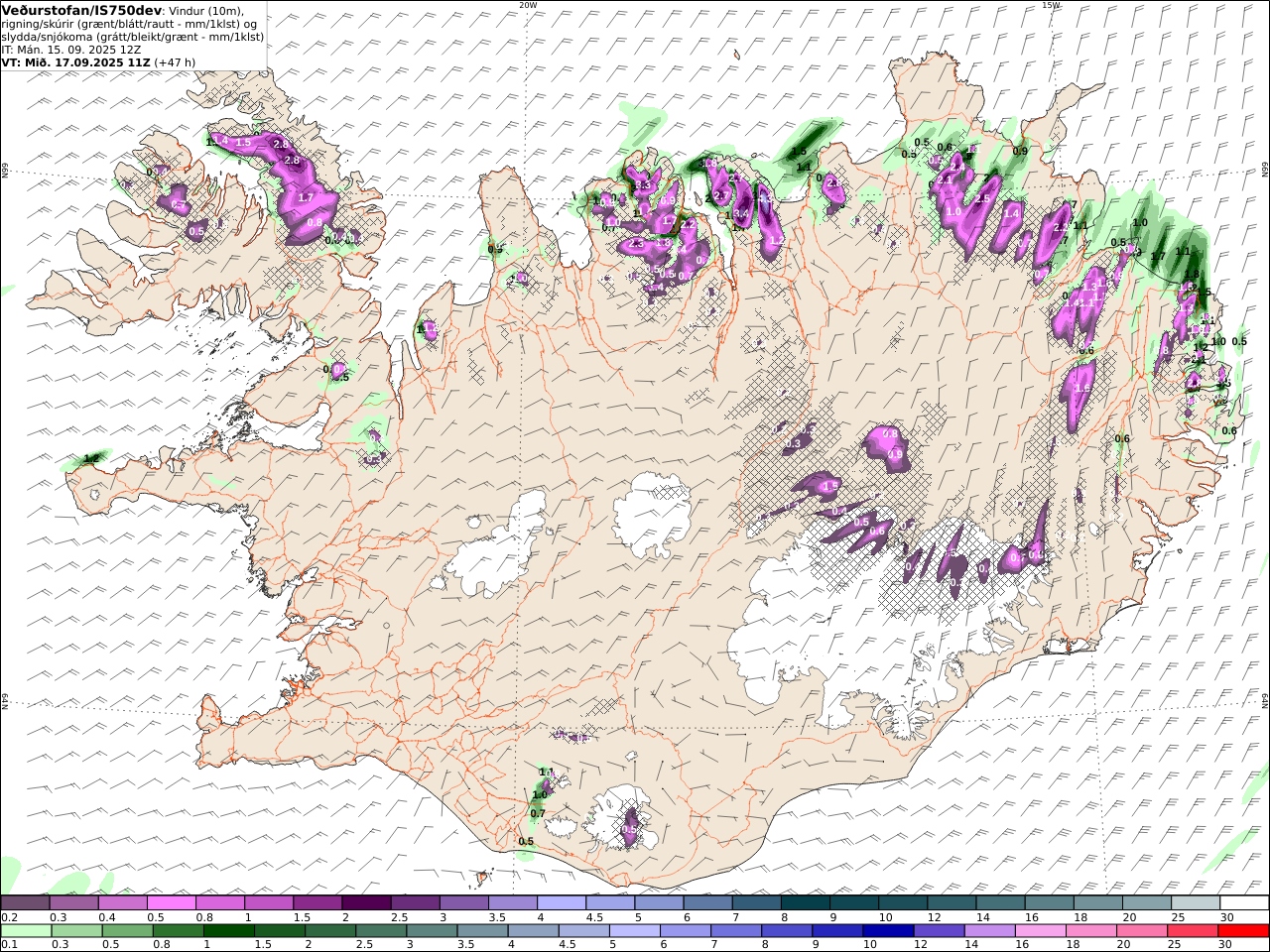Click the lavender 3.5 snow-scale swatch
Viewport: 1270px width, 952px height.
click(x=513, y=903)
